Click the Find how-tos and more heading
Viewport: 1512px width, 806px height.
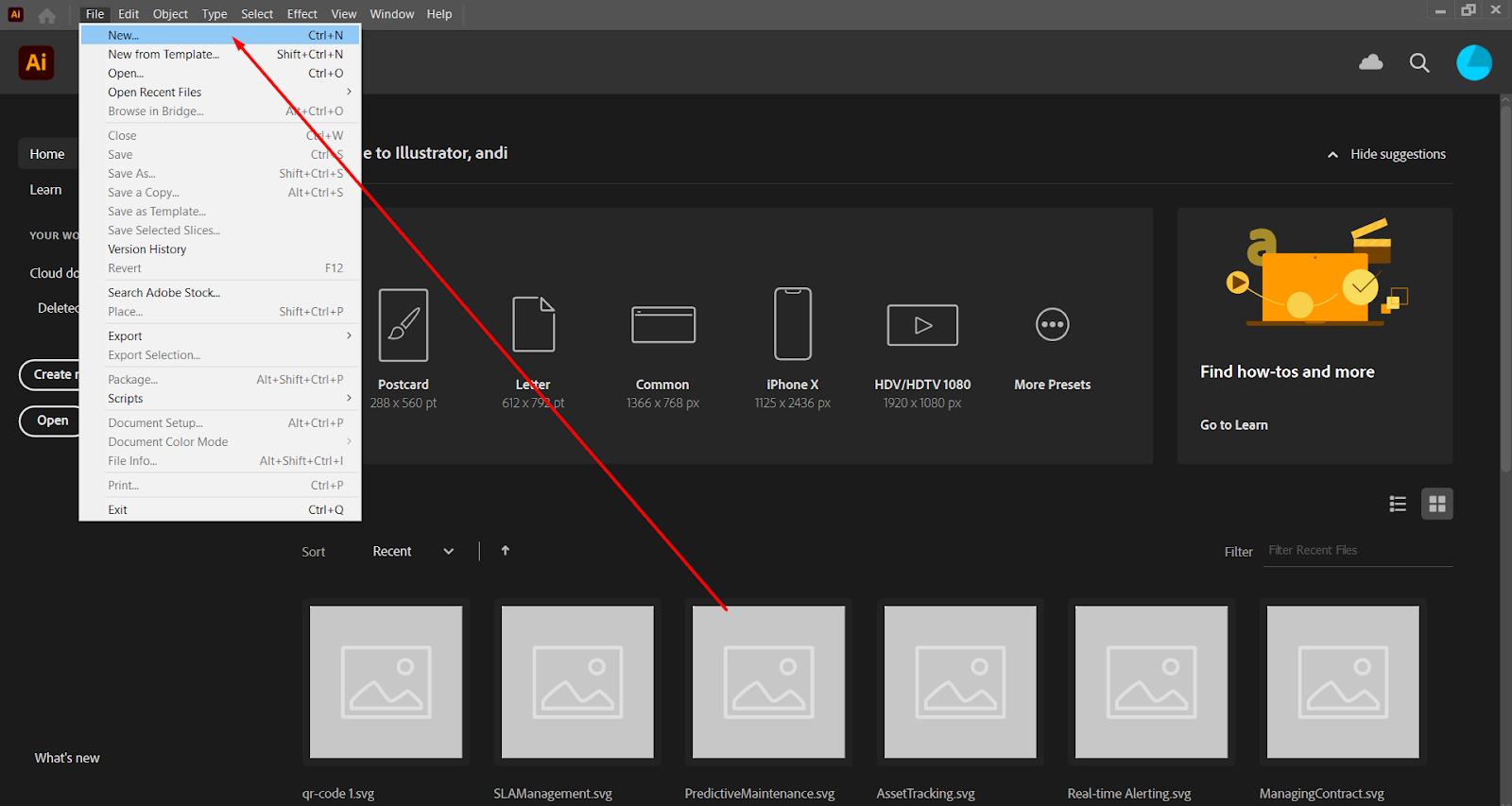point(1287,372)
